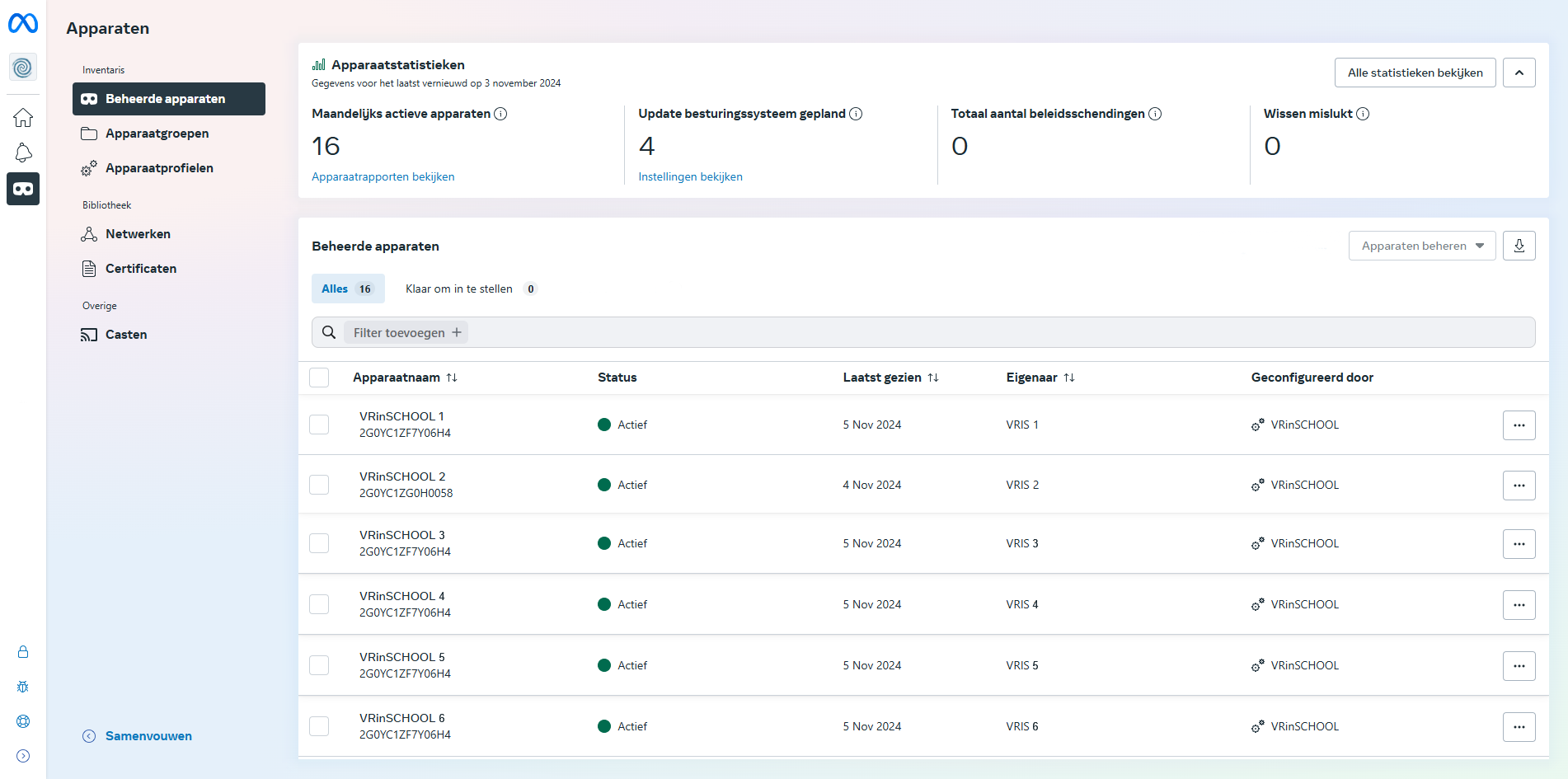Open more options for VRinSCHOOL 2
1568x779 pixels.
1519,486
